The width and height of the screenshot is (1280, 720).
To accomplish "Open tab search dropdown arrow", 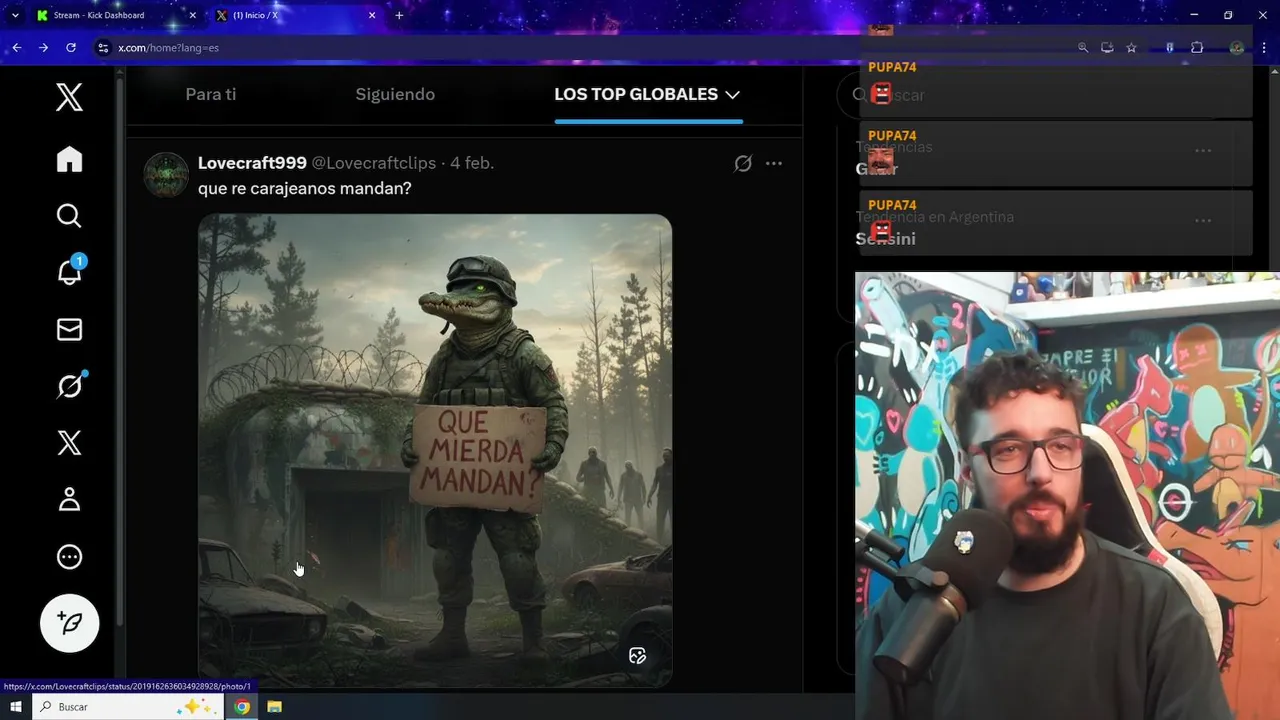I will tap(15, 15).
